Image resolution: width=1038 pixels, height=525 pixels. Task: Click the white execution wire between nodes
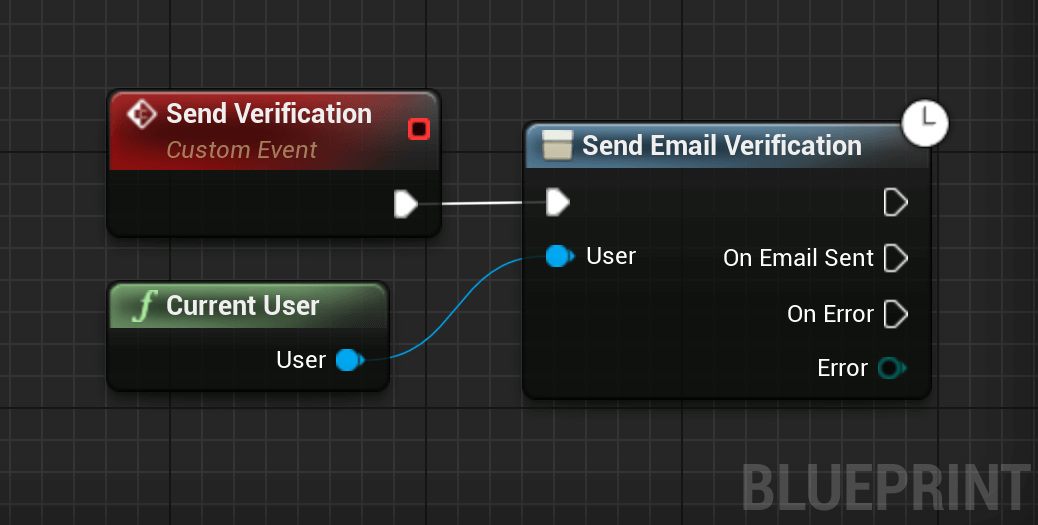pyautogui.click(x=482, y=203)
